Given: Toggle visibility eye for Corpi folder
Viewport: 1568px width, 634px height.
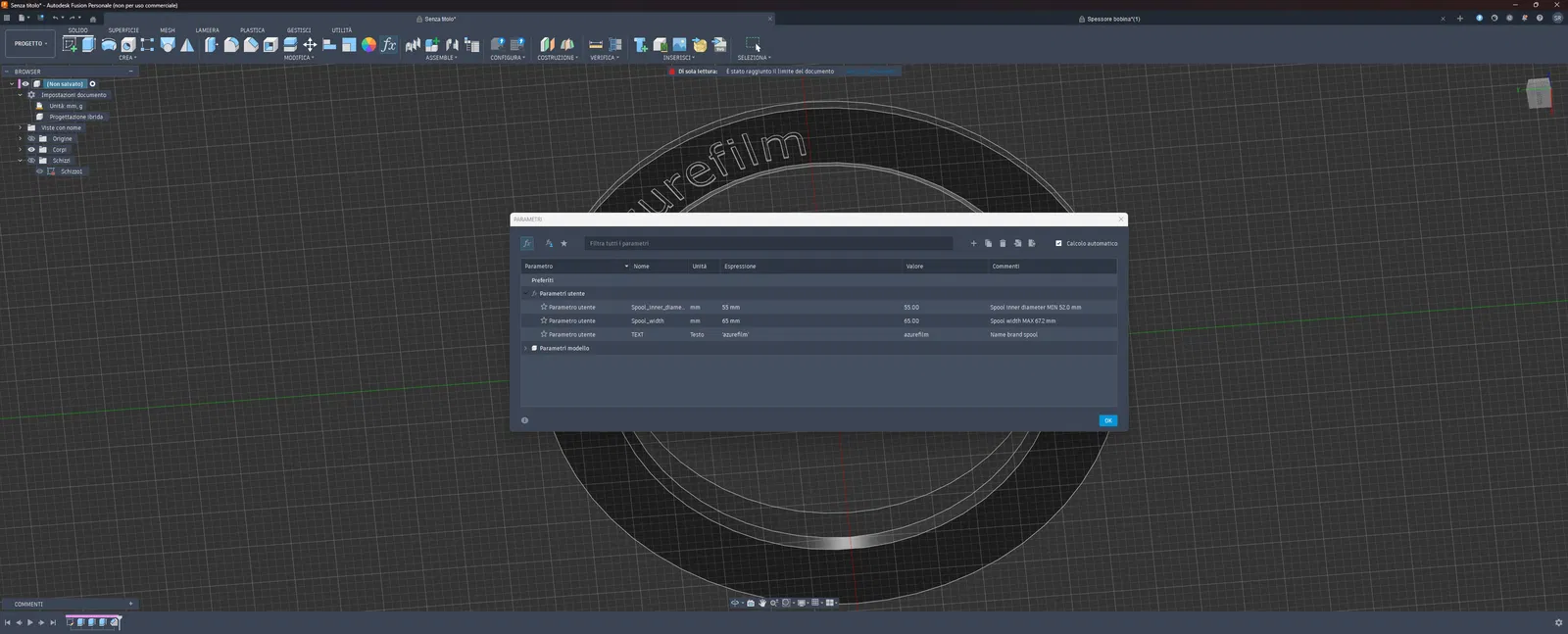Looking at the screenshot, I should pyautogui.click(x=31, y=150).
